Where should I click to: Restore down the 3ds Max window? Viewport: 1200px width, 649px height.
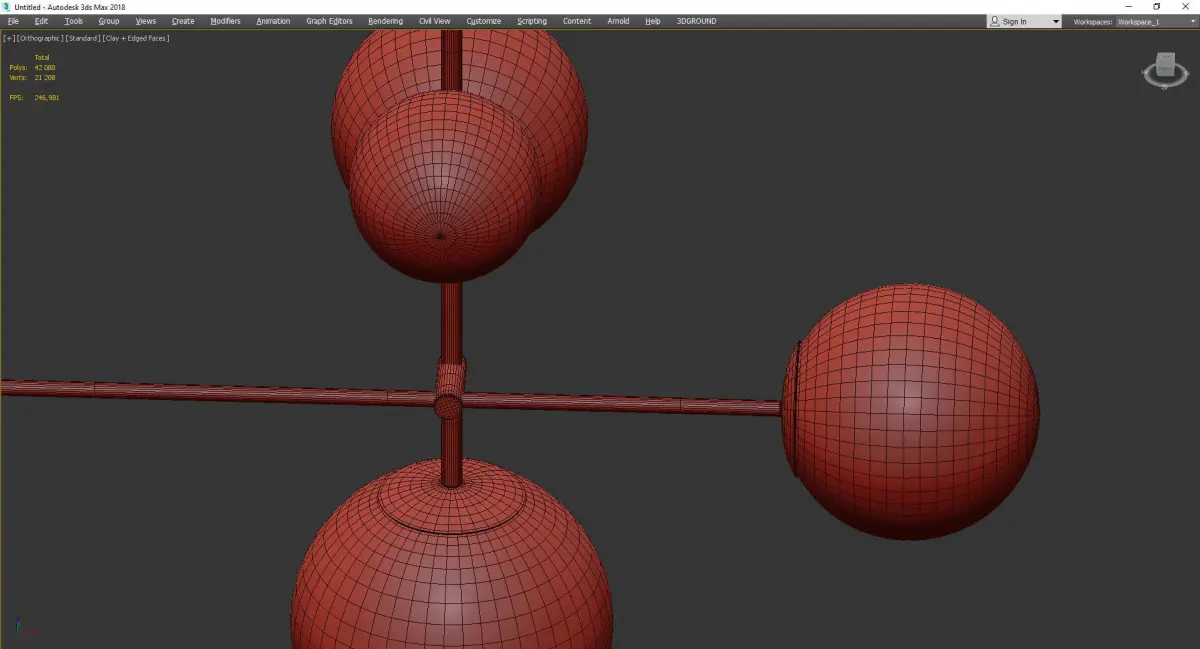pos(1157,6)
